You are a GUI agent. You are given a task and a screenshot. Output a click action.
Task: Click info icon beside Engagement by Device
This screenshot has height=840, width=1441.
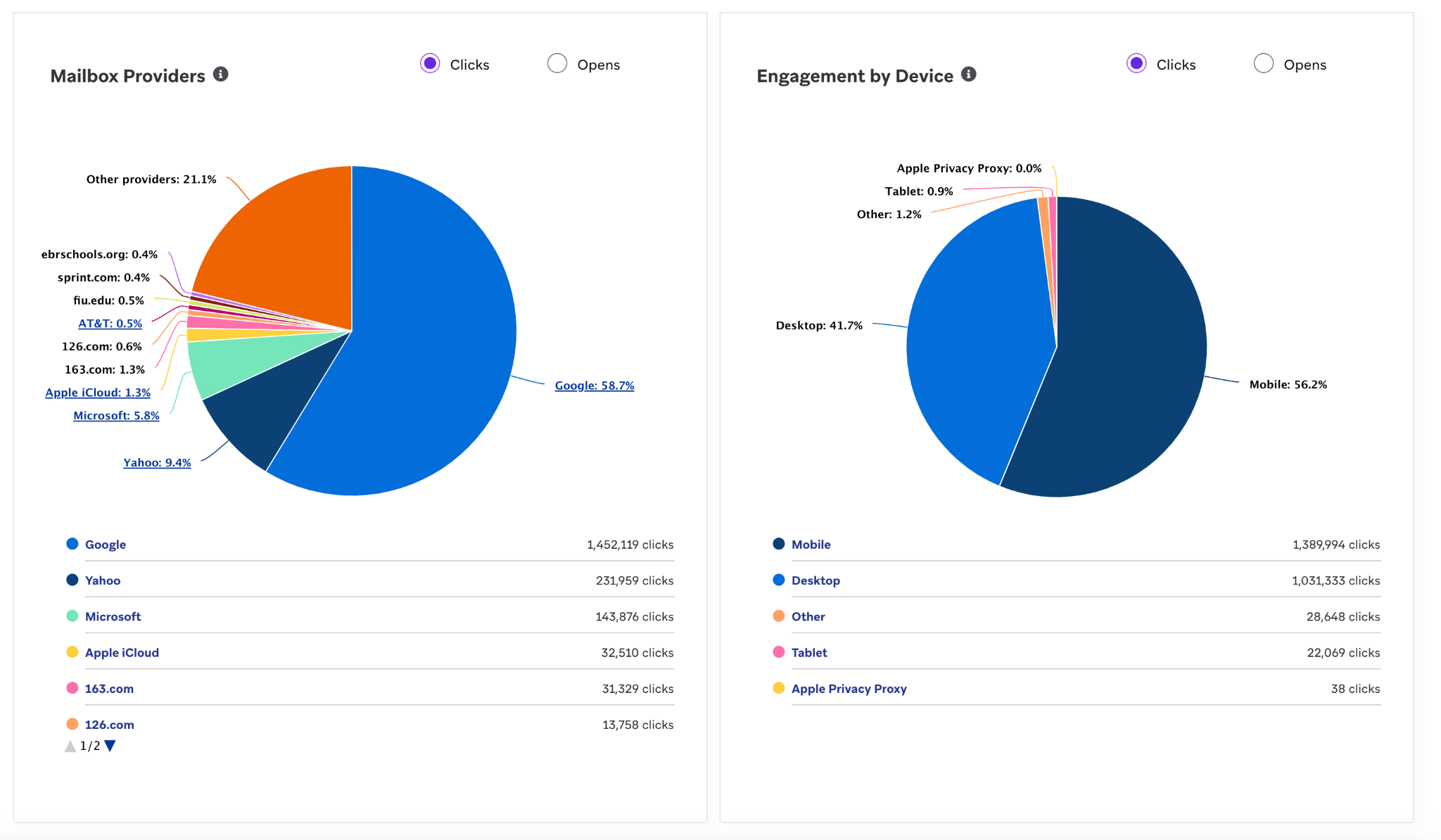click(969, 74)
